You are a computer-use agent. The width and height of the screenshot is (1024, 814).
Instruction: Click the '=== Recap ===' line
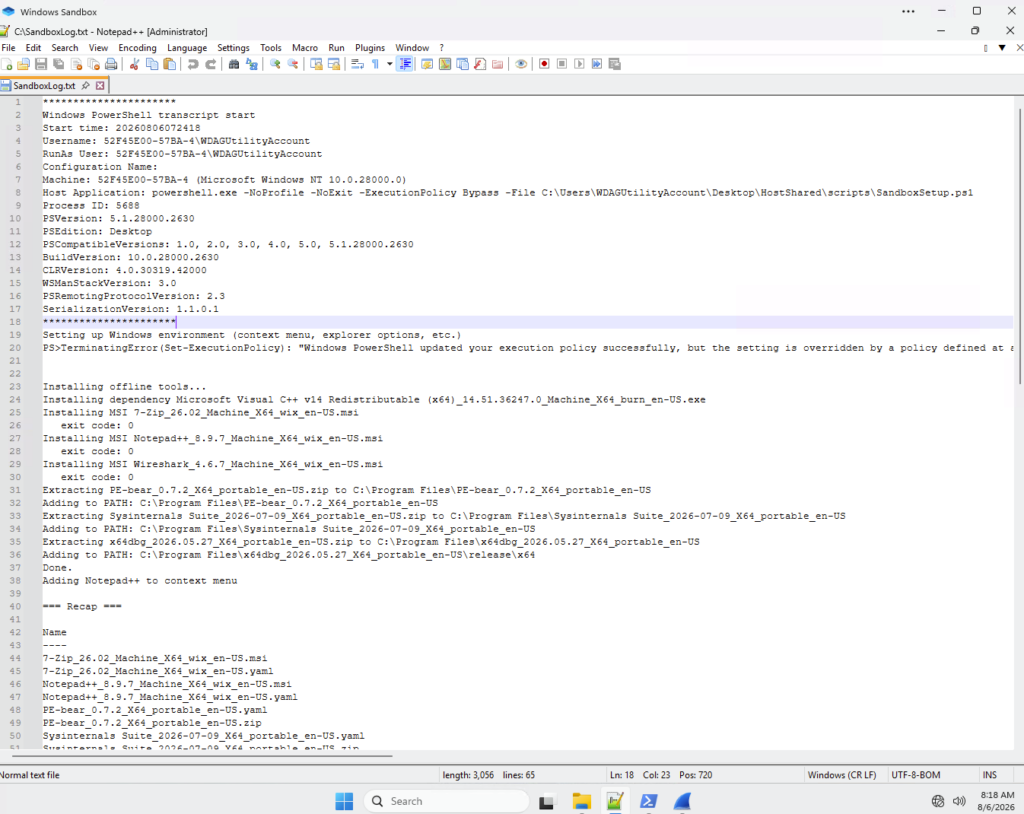pyautogui.click(x=82, y=607)
